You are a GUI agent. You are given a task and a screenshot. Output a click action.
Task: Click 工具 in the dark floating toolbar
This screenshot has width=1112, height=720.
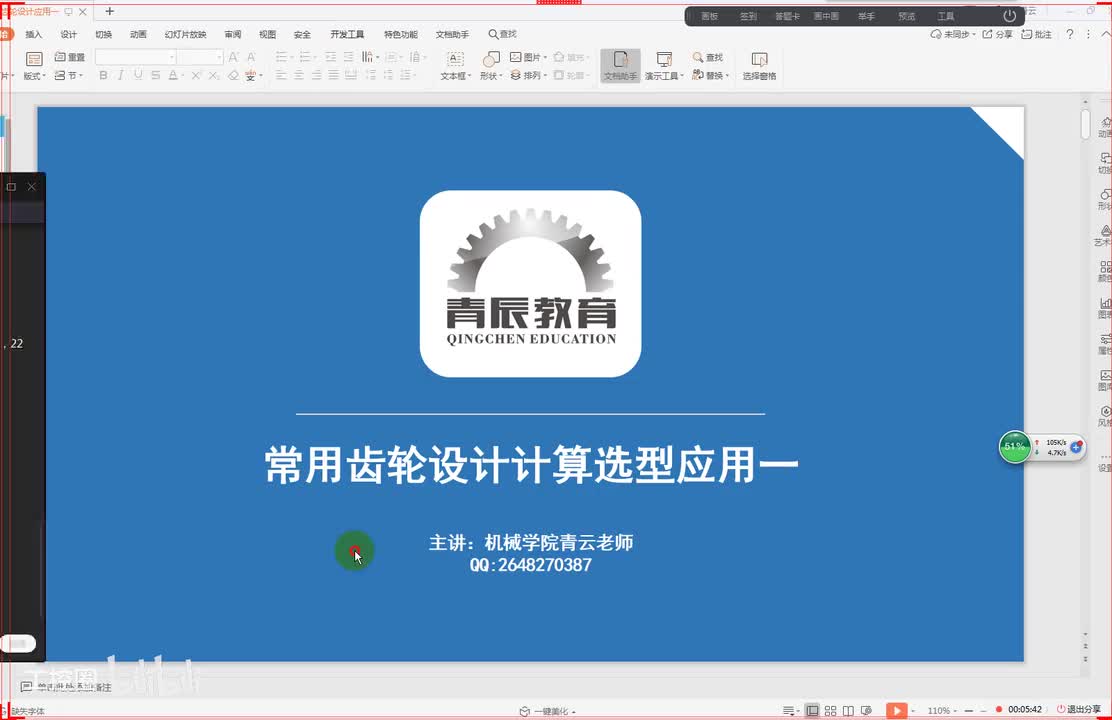pos(946,16)
